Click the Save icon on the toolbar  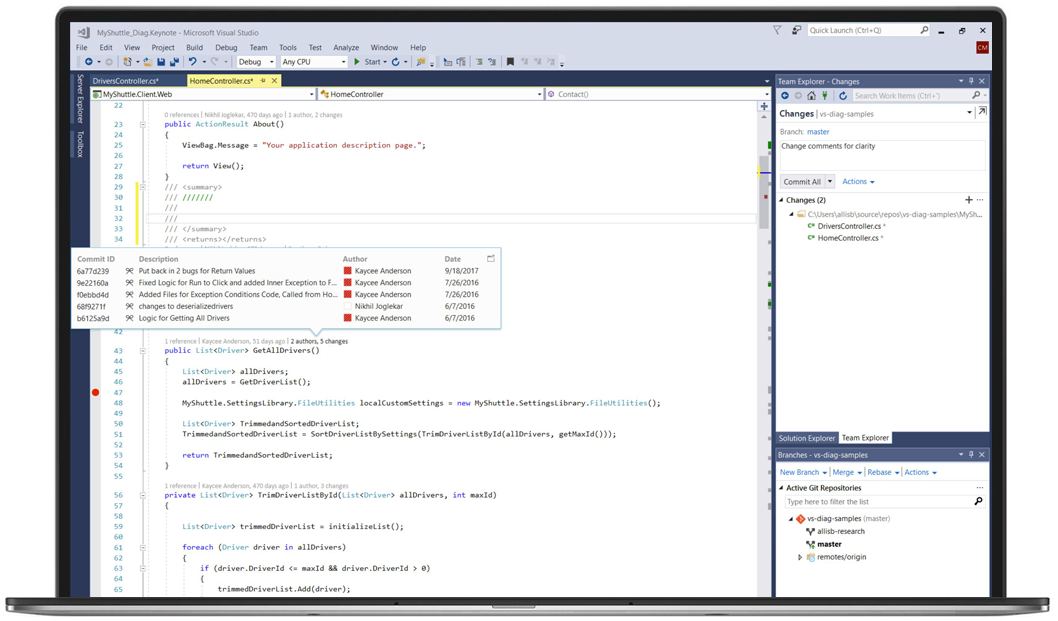point(160,61)
